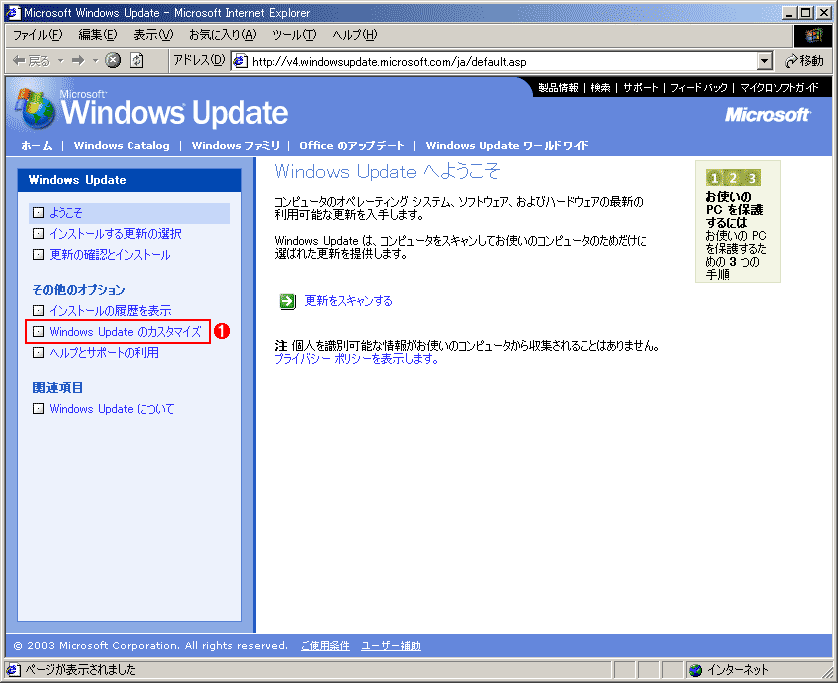Click the IE page icon in address bar

point(241,61)
